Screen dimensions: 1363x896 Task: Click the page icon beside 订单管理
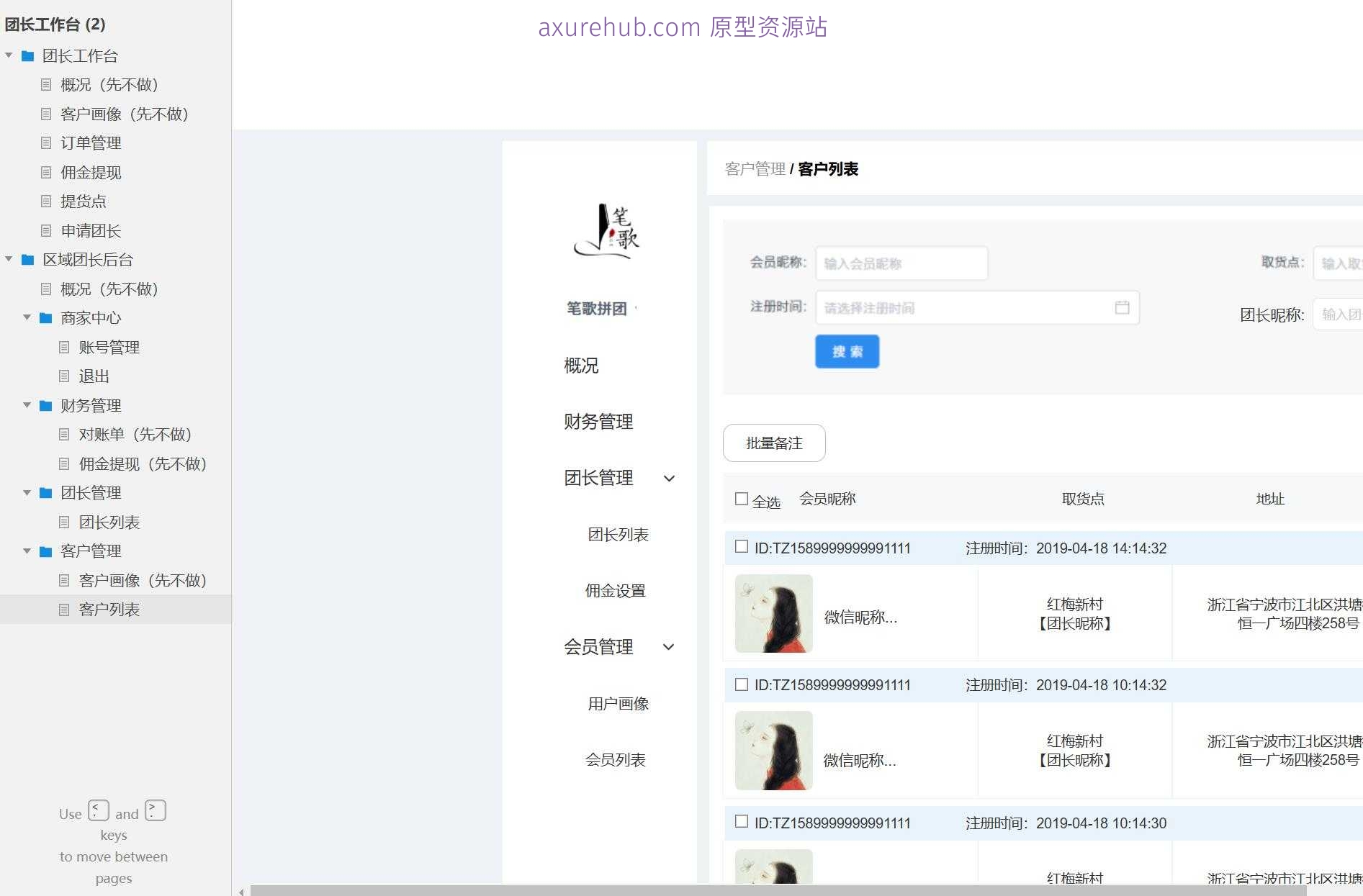(46, 143)
